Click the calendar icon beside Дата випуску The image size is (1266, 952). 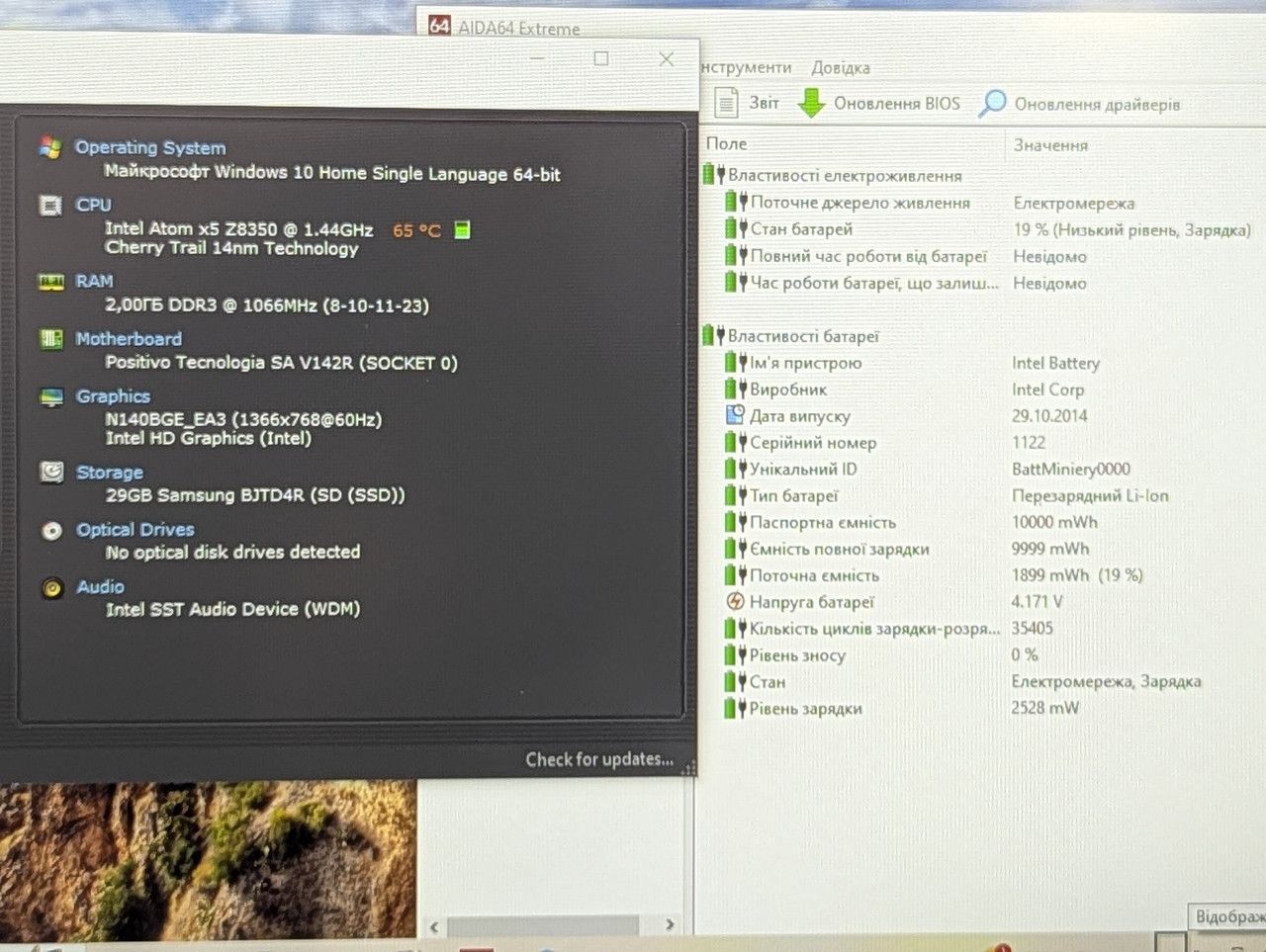point(736,415)
